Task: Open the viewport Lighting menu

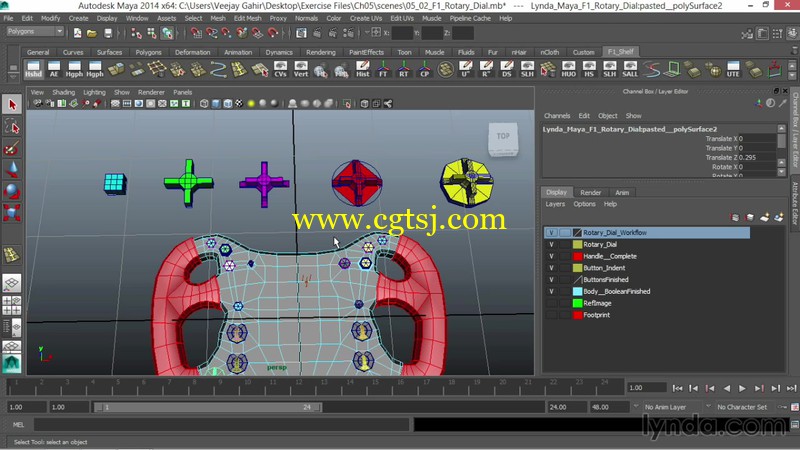Action: click(94, 92)
